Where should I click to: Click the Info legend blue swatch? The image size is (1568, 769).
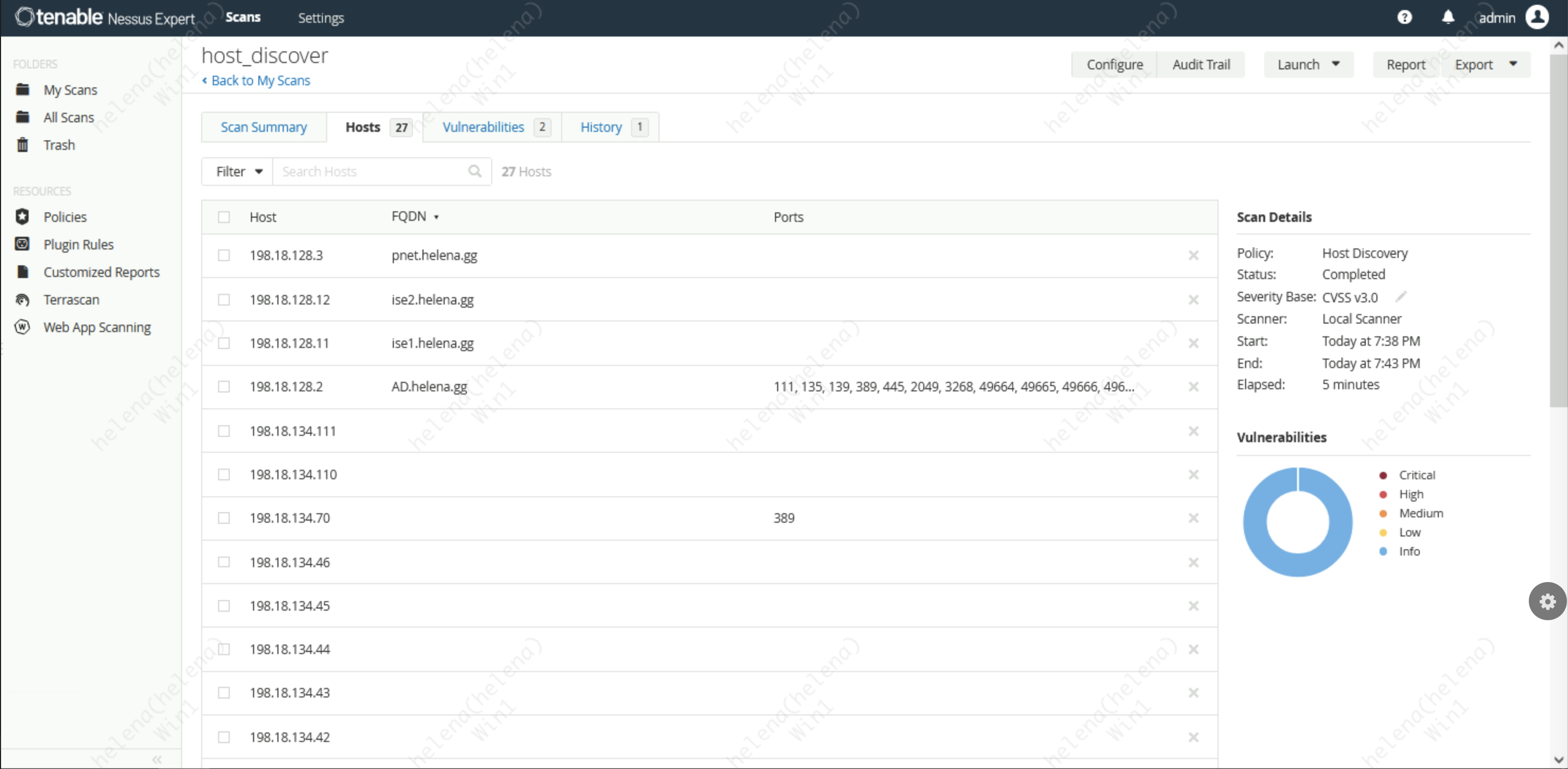[1383, 552]
